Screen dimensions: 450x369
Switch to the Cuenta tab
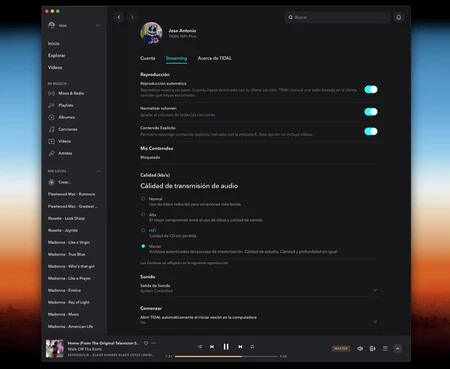(148, 58)
